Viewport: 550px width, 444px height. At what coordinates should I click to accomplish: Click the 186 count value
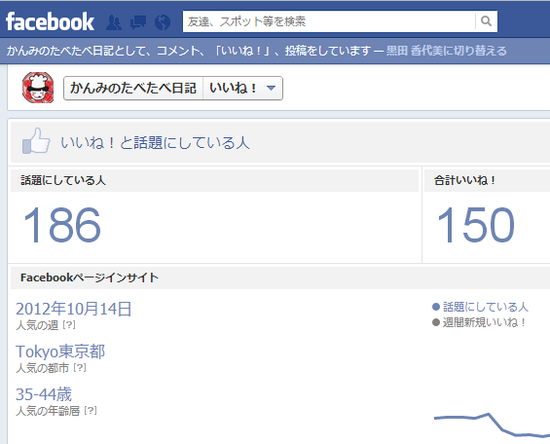point(62,224)
